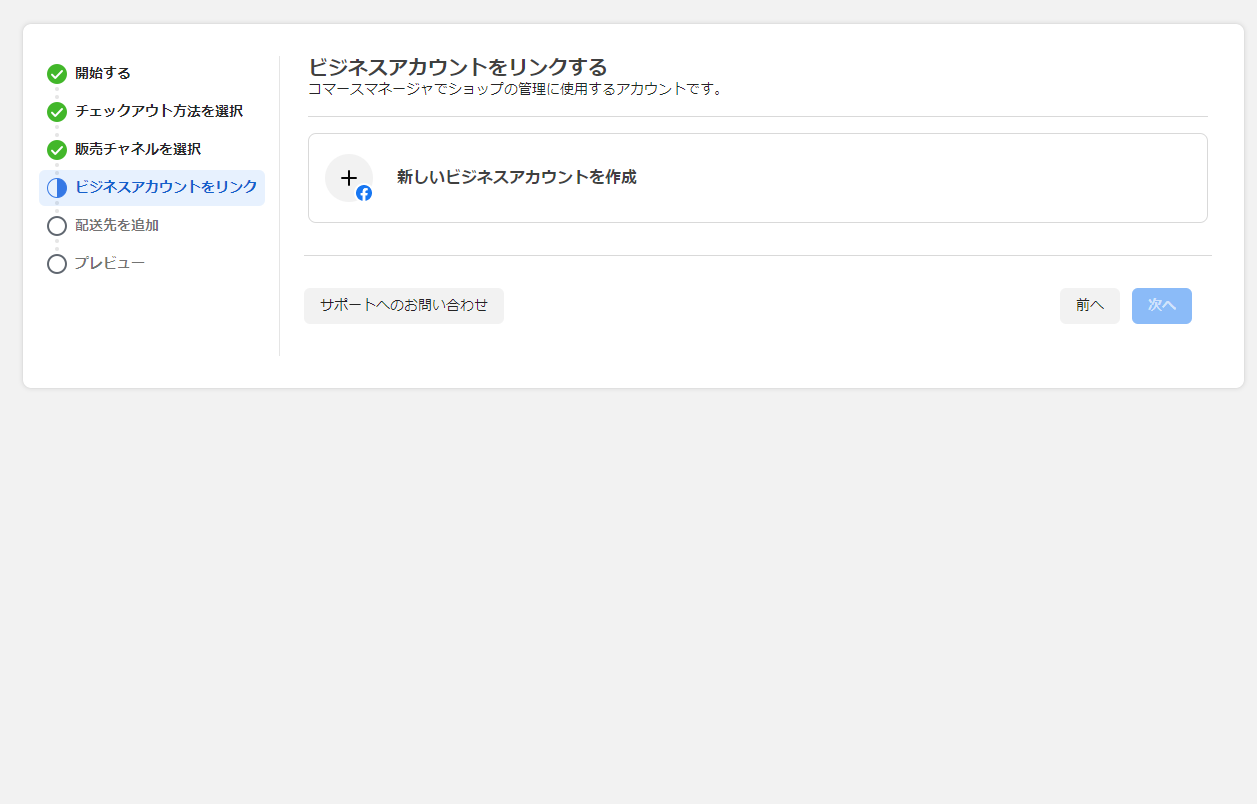Image resolution: width=1257 pixels, height=804 pixels.
Task: Click the half-filled blue step progress icon
Action: click(x=57, y=188)
